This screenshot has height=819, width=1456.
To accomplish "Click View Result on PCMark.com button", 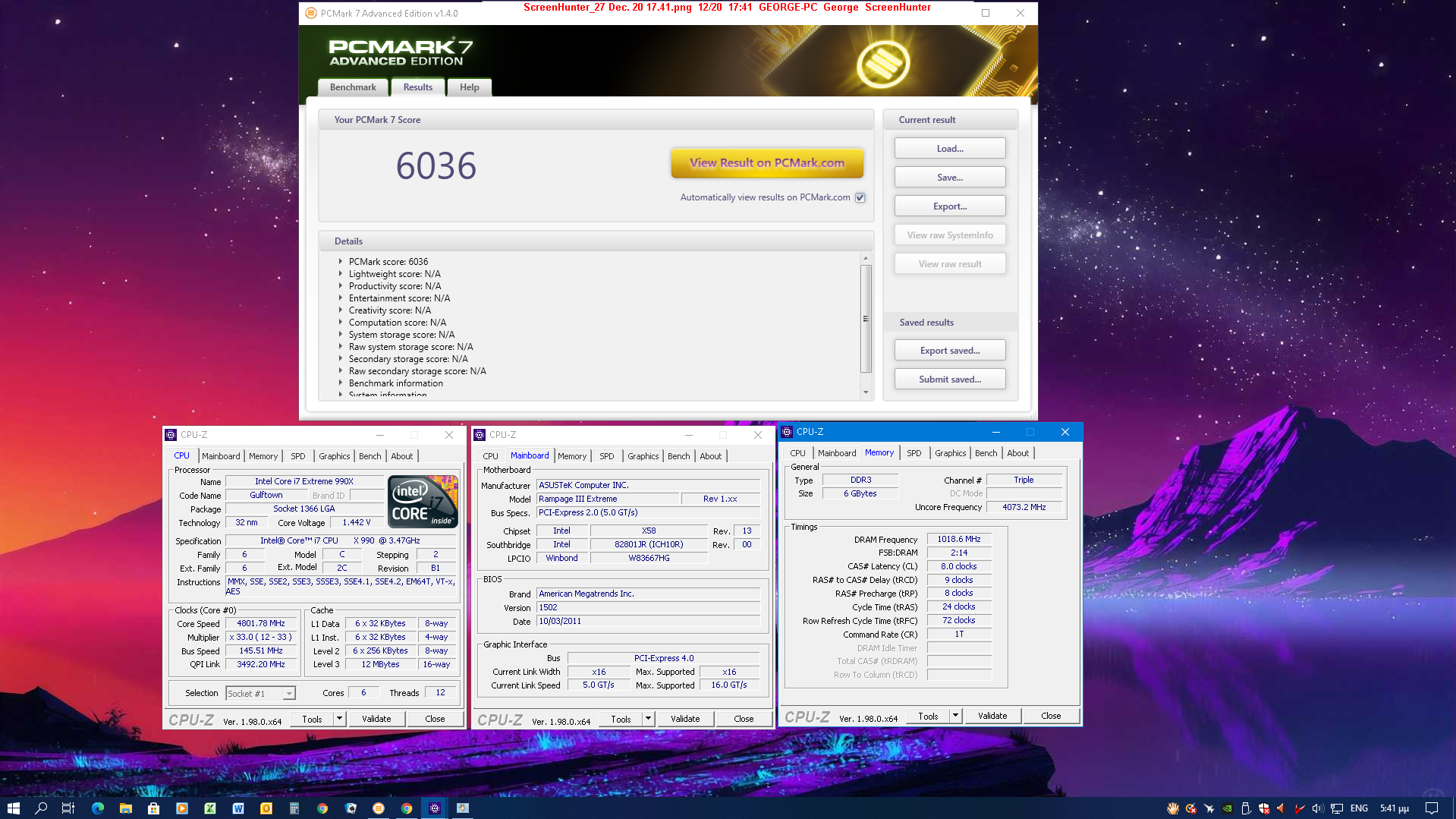I will [766, 162].
